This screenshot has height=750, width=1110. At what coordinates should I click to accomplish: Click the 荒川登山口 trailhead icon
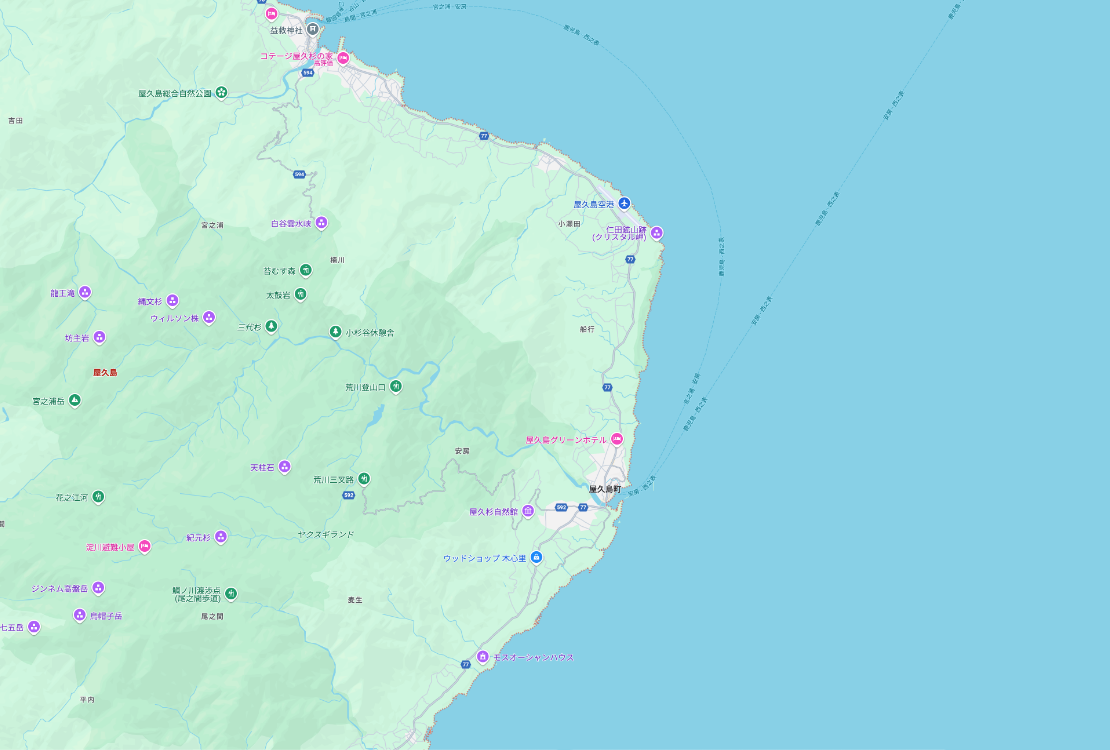(x=396, y=386)
